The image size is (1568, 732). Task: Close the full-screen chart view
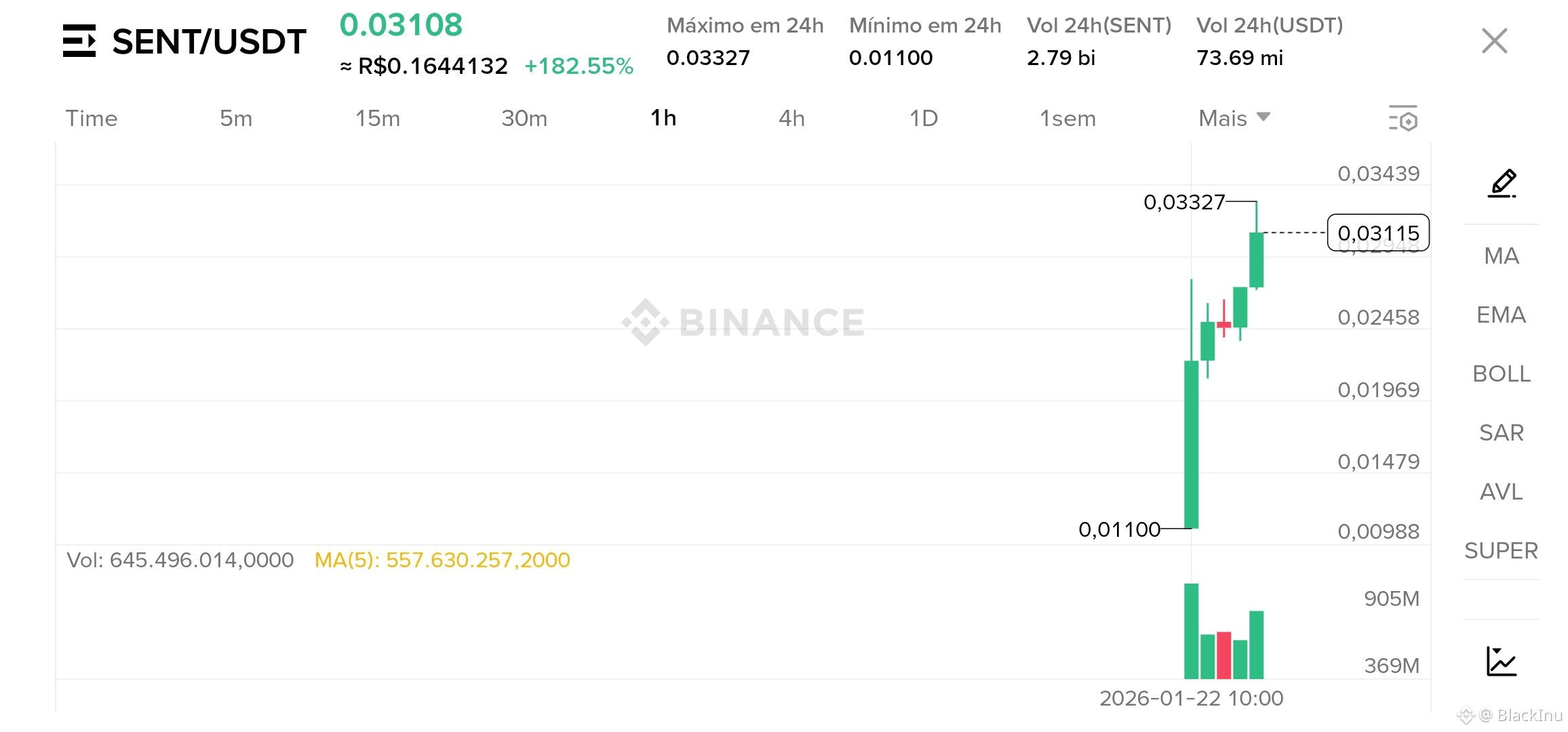click(x=1495, y=41)
